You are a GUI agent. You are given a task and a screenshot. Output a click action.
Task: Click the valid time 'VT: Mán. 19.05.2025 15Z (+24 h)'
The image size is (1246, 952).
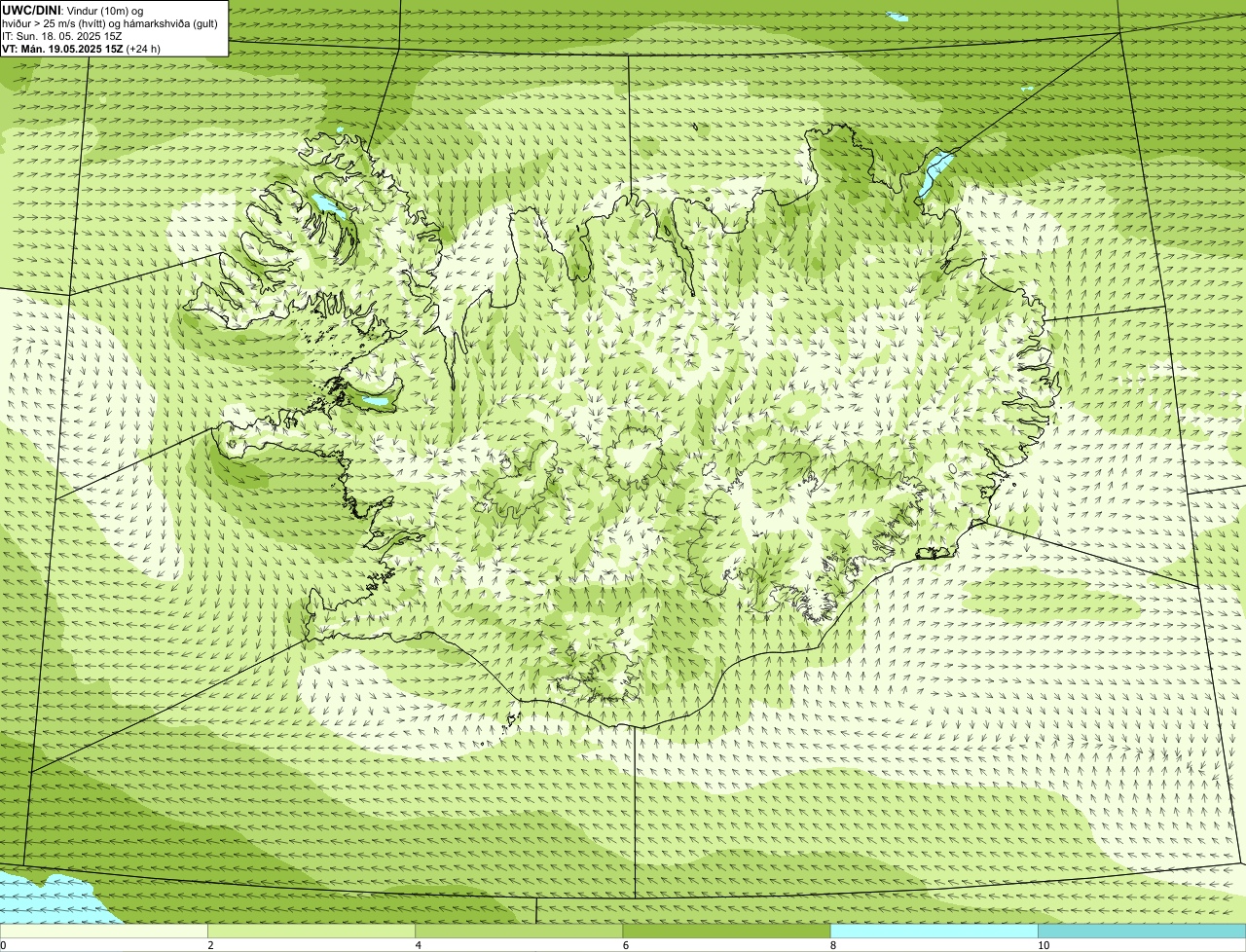click(x=82, y=49)
